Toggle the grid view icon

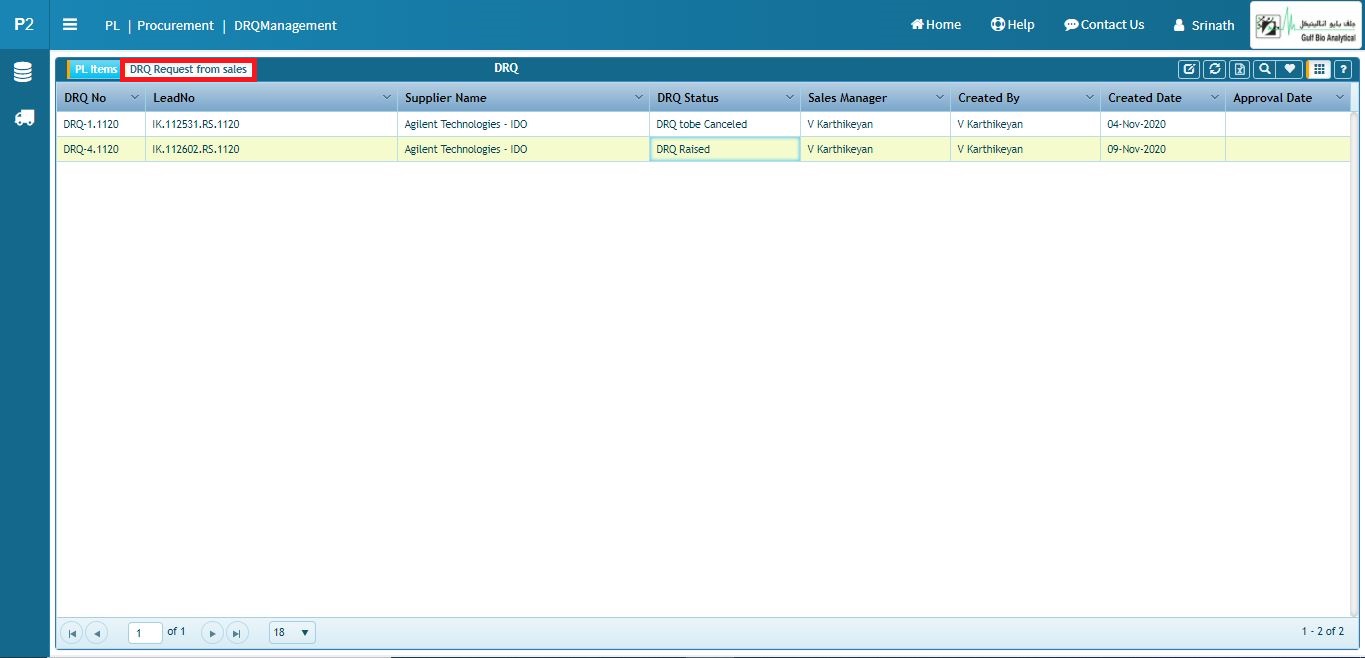click(x=1319, y=69)
